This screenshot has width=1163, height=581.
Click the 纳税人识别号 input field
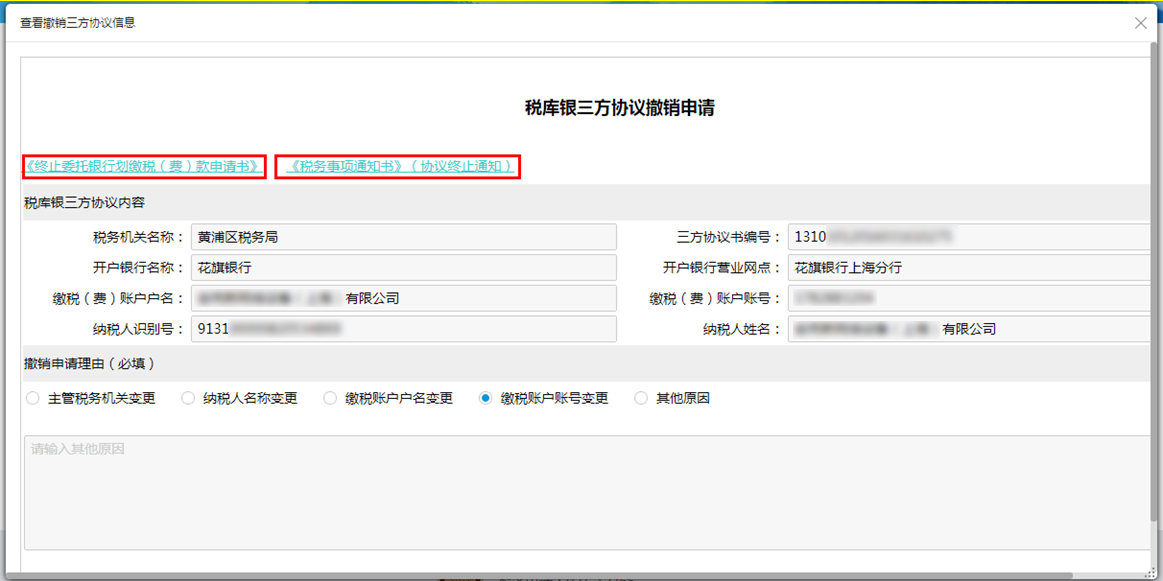pos(403,329)
